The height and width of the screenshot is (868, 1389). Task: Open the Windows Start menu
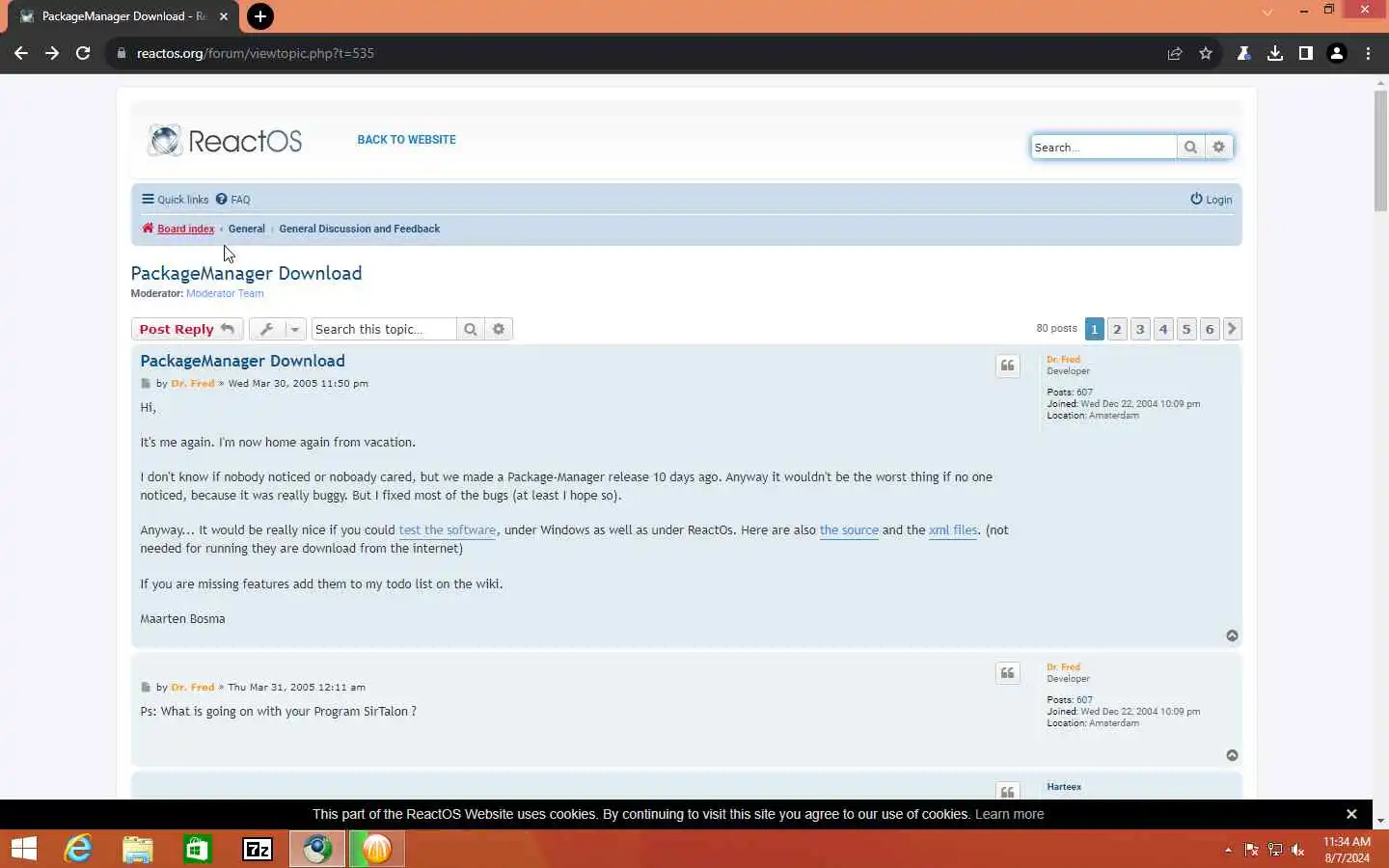point(24,849)
